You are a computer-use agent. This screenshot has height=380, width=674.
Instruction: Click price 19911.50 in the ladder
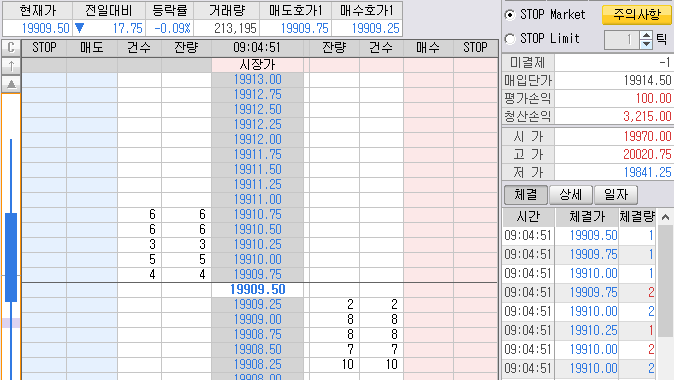click(257, 170)
